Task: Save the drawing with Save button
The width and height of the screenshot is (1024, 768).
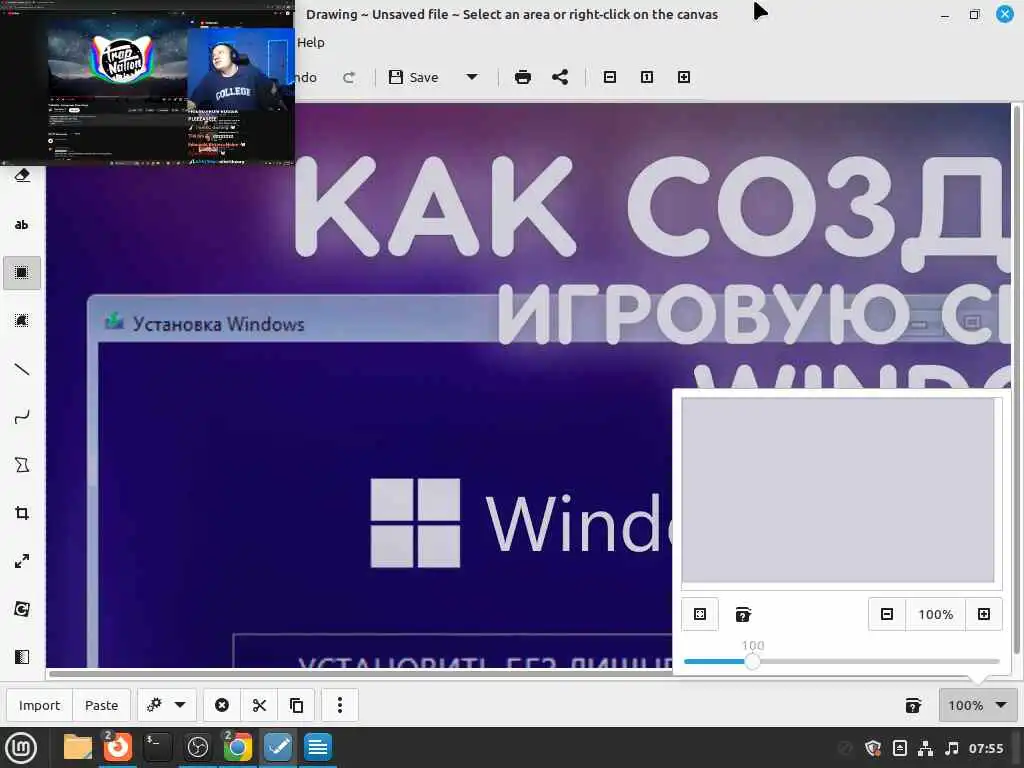Action: pyautogui.click(x=414, y=78)
